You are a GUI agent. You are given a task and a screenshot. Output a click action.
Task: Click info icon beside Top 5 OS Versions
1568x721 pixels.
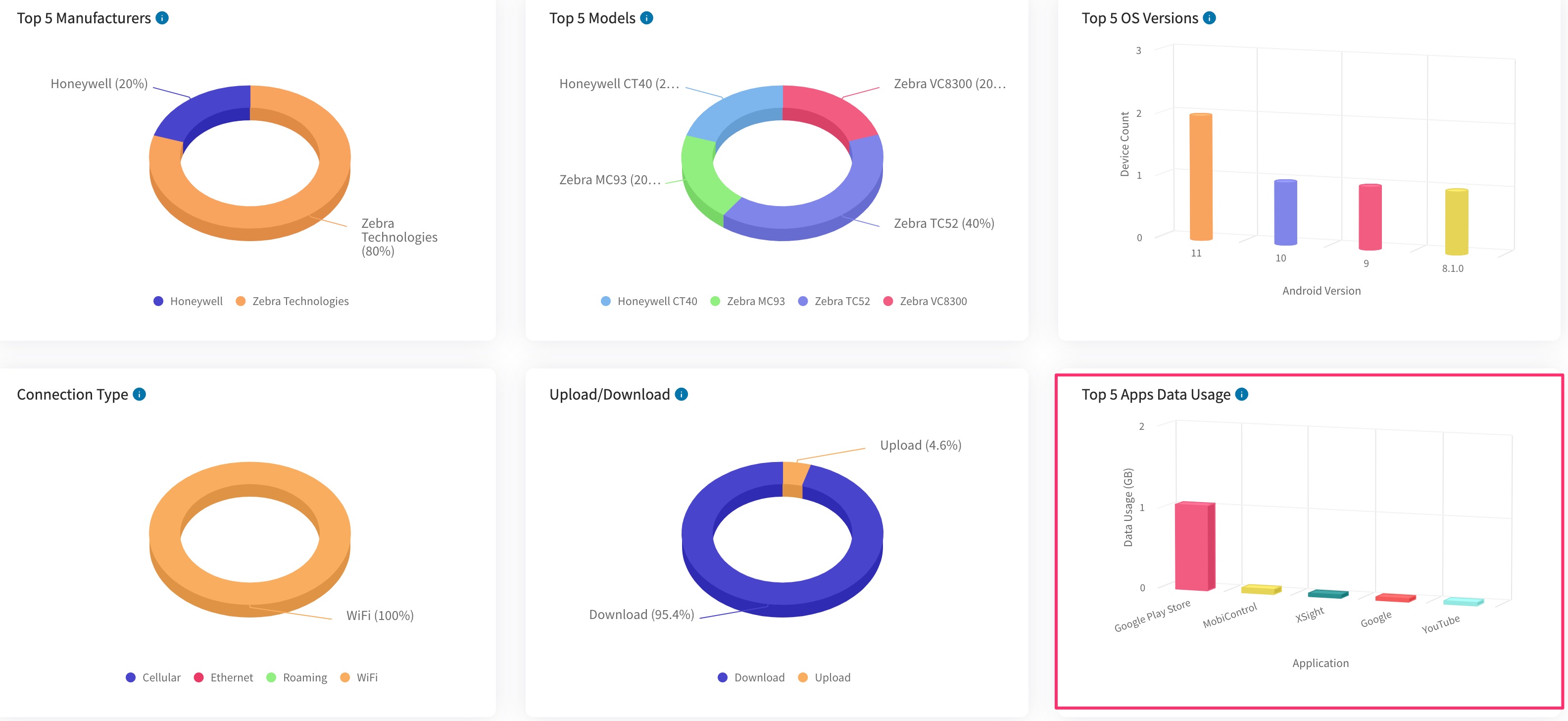pyautogui.click(x=1210, y=18)
